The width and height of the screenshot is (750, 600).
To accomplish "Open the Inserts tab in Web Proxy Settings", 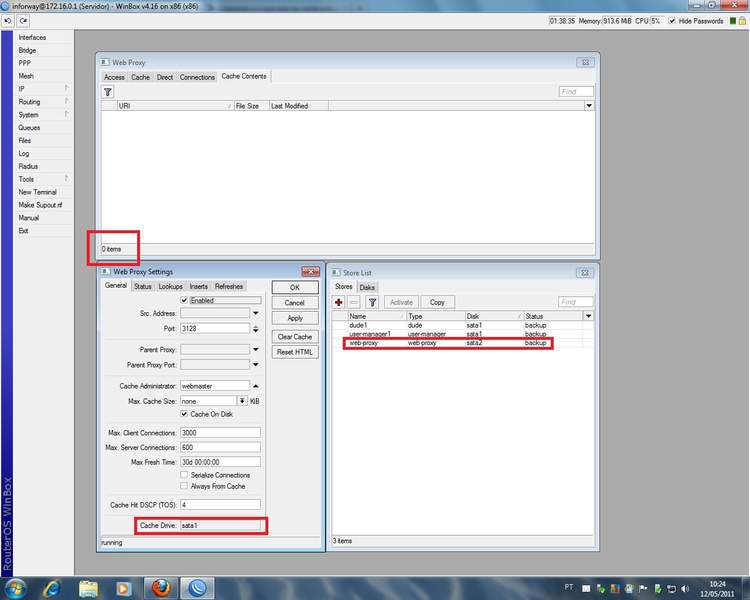I will pos(199,286).
